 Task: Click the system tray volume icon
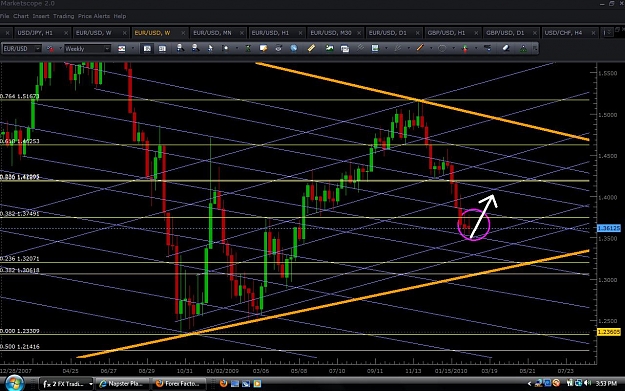point(588,383)
